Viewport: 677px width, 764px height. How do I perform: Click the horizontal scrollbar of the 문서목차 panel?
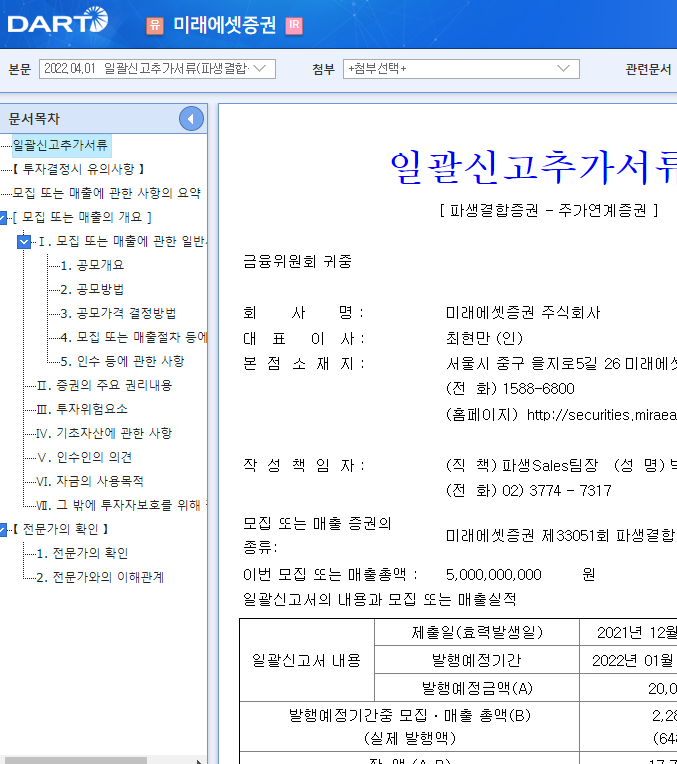click(76, 761)
